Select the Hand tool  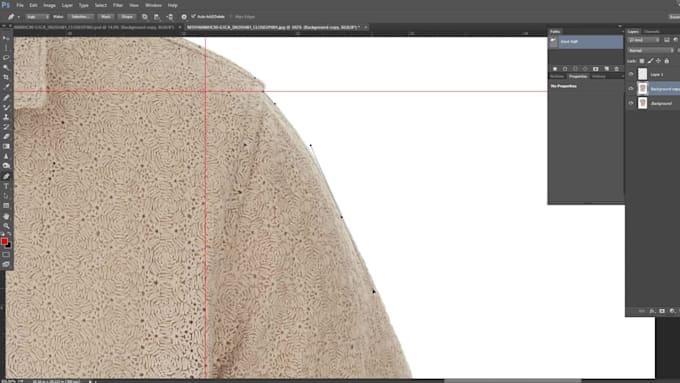tap(6, 216)
